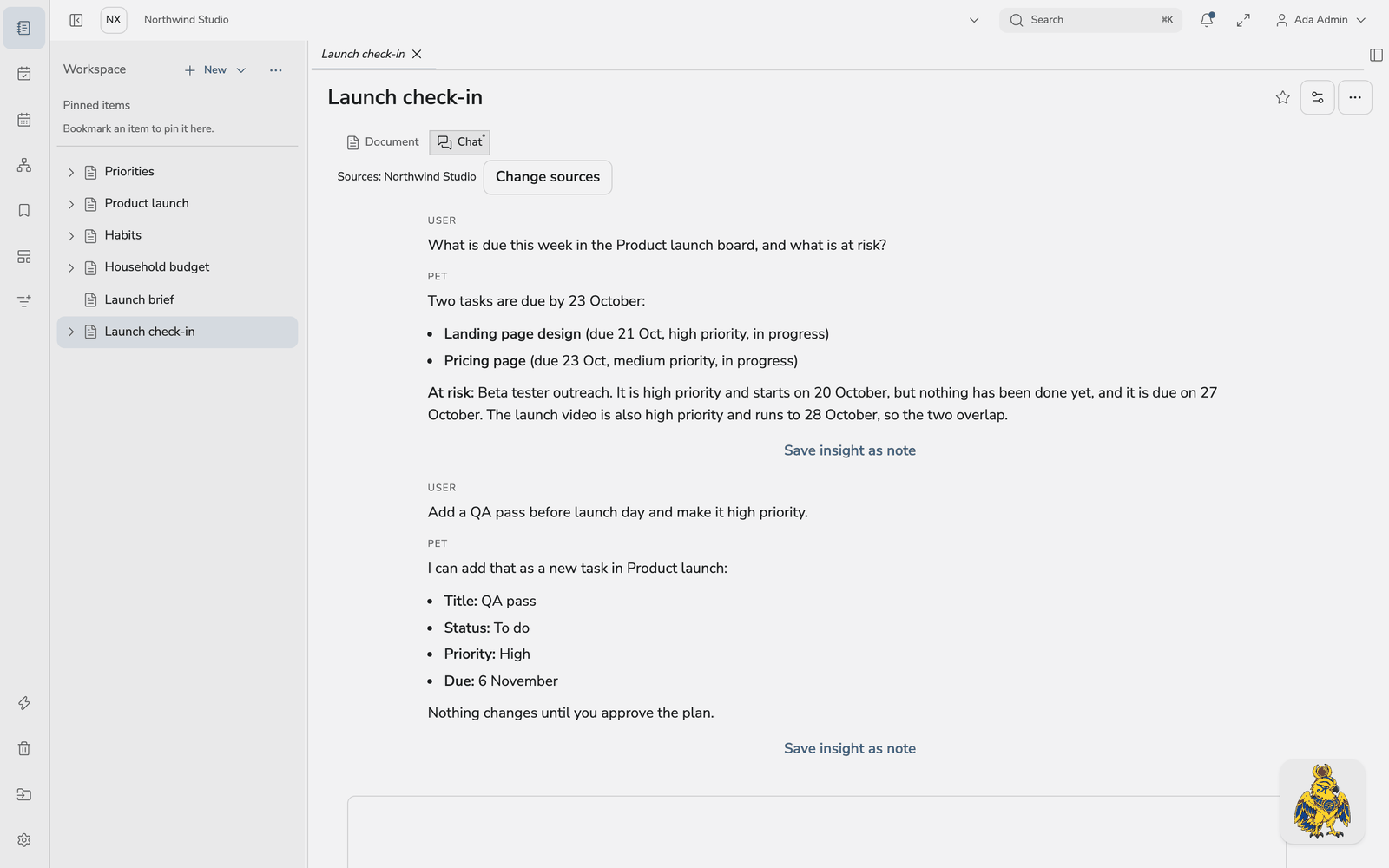Screen dimensions: 1389x868
Task: Select the Launch check-in document tab
Action: pos(363,54)
